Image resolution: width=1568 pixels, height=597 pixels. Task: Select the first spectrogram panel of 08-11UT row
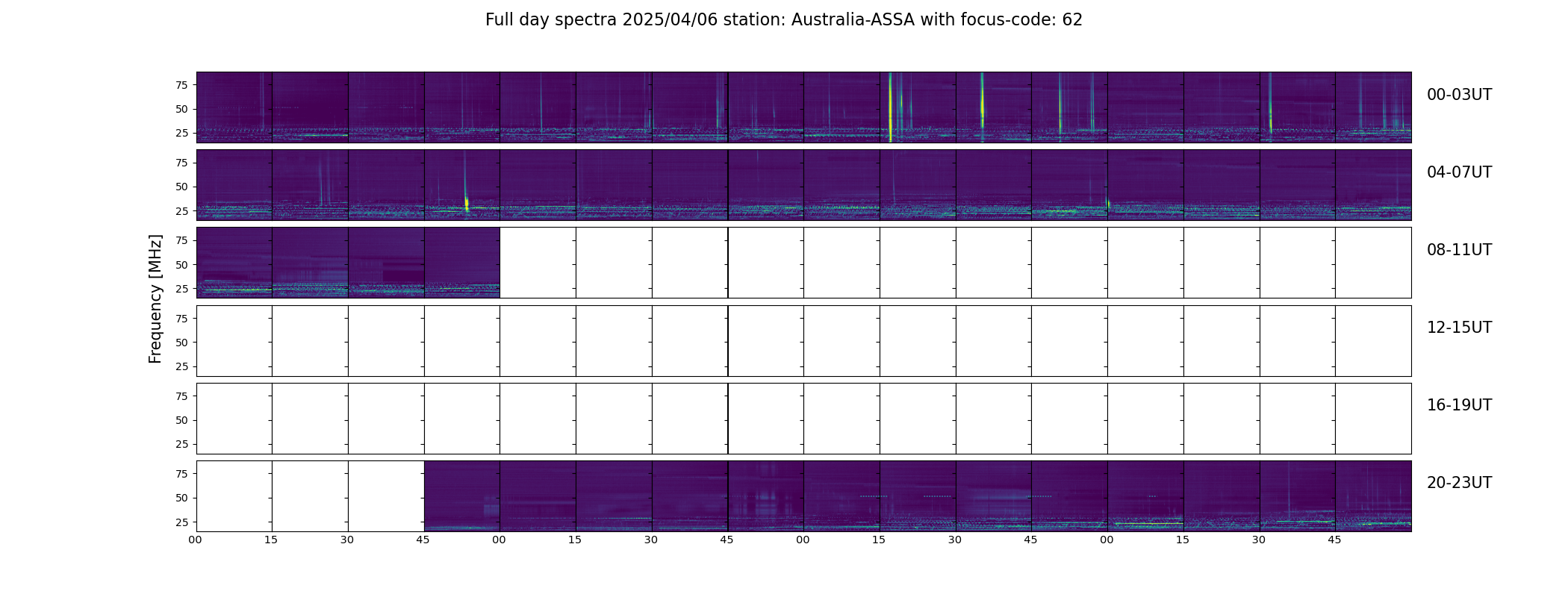coord(234,263)
